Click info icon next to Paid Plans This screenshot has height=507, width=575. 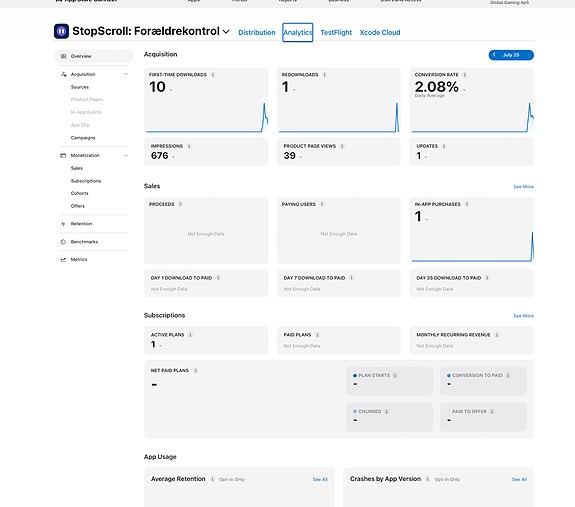317,335
